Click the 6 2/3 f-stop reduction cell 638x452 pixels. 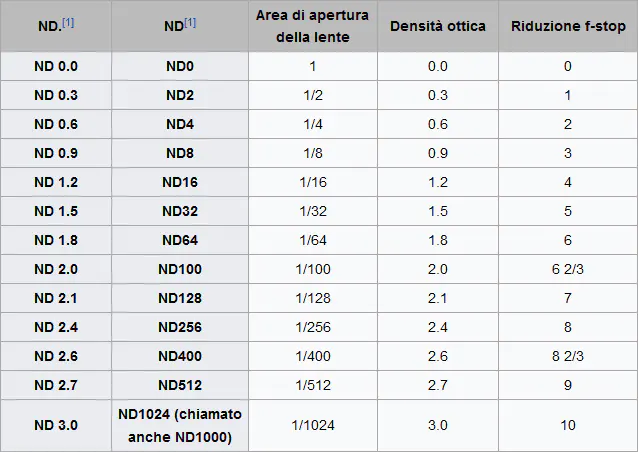[568, 269]
